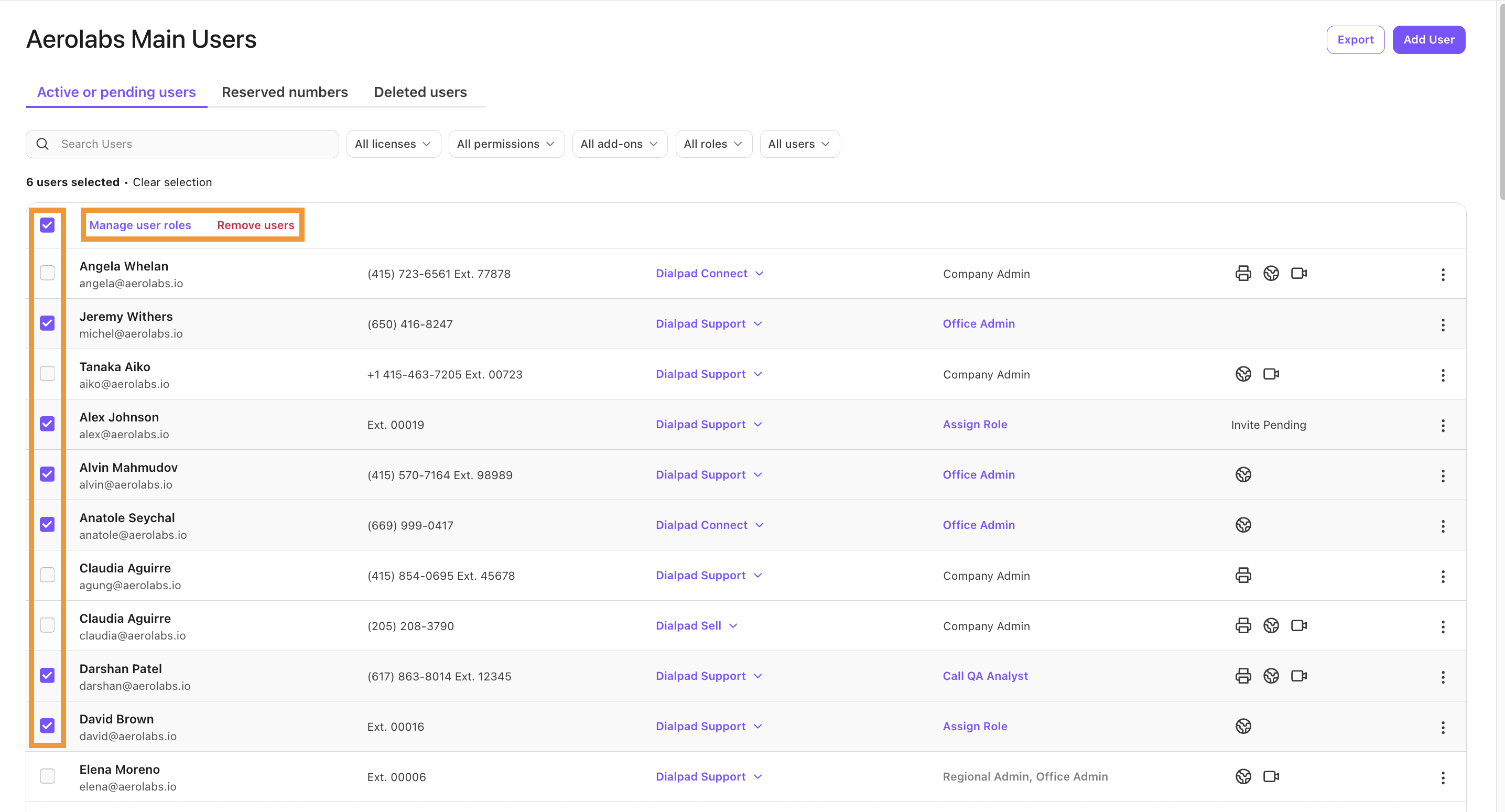Check the box for Angela Whelan

tap(47, 273)
